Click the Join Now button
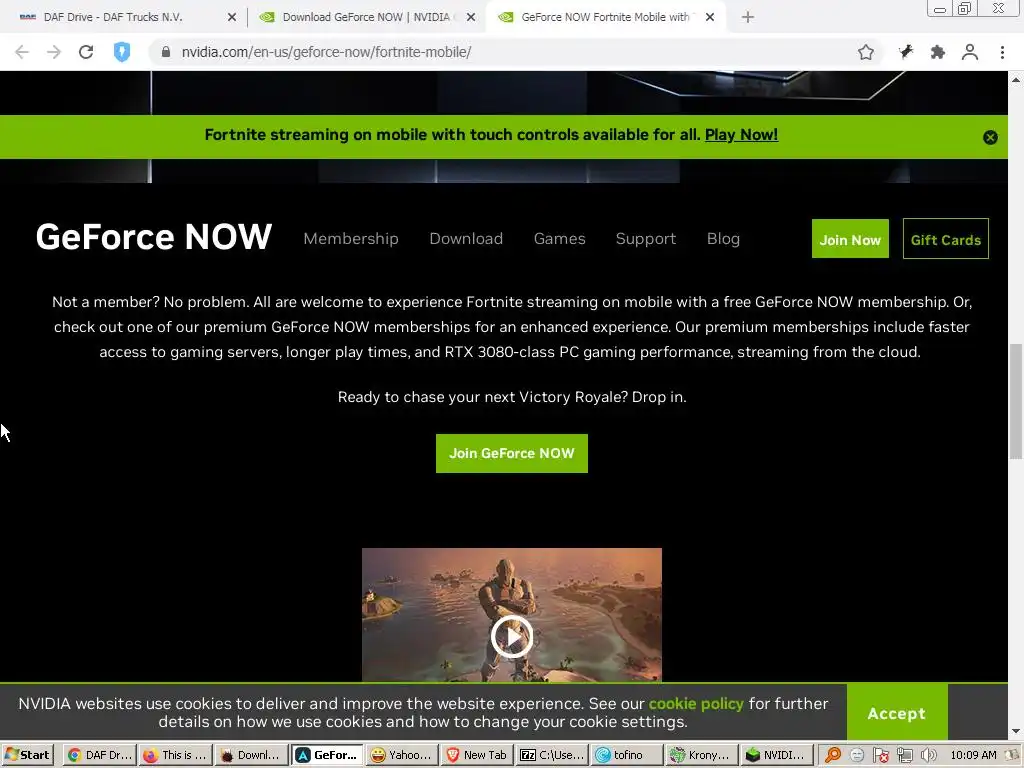Image resolution: width=1024 pixels, height=768 pixels. [850, 239]
